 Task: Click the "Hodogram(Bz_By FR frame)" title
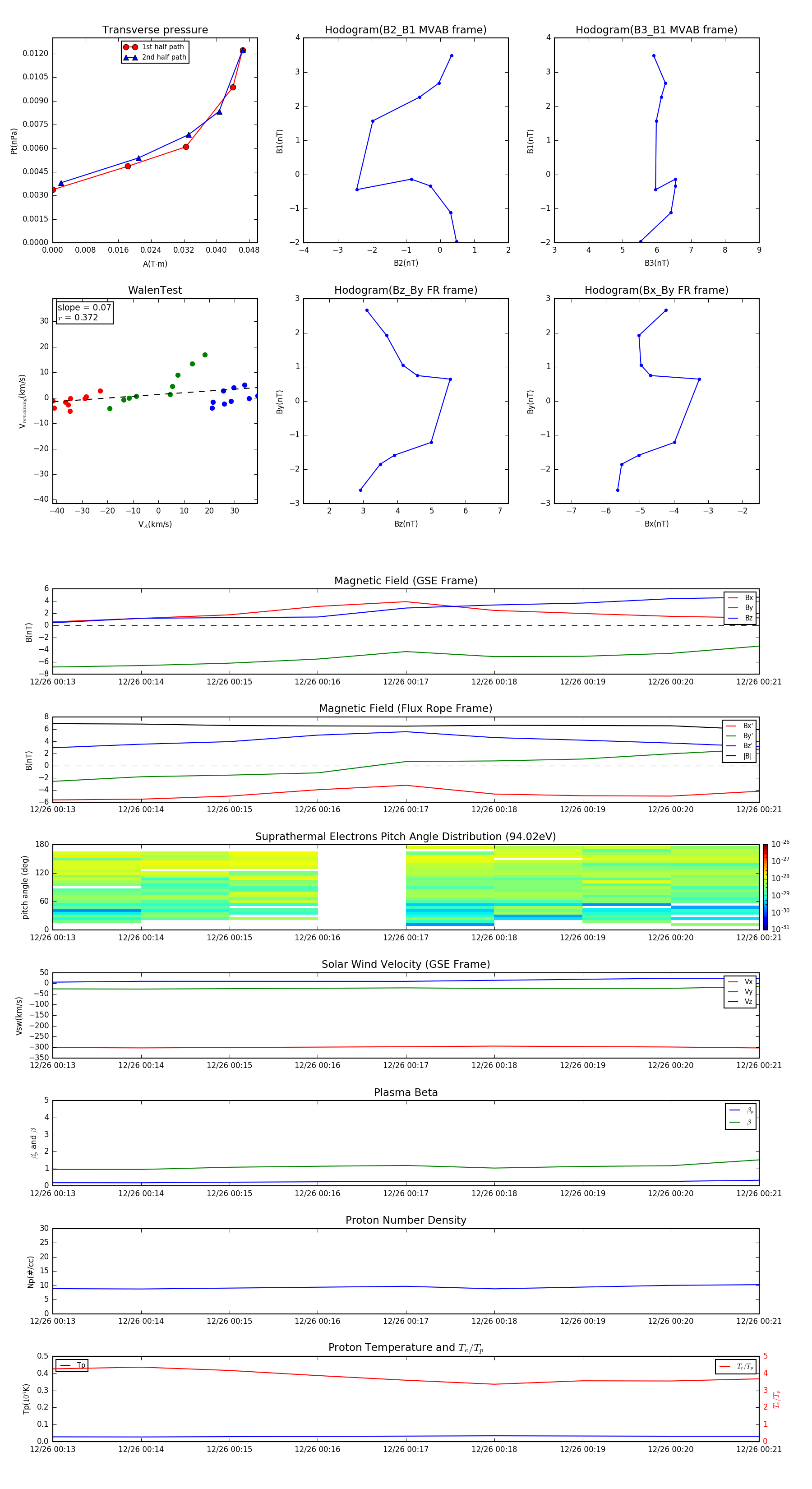pyautogui.click(x=406, y=290)
